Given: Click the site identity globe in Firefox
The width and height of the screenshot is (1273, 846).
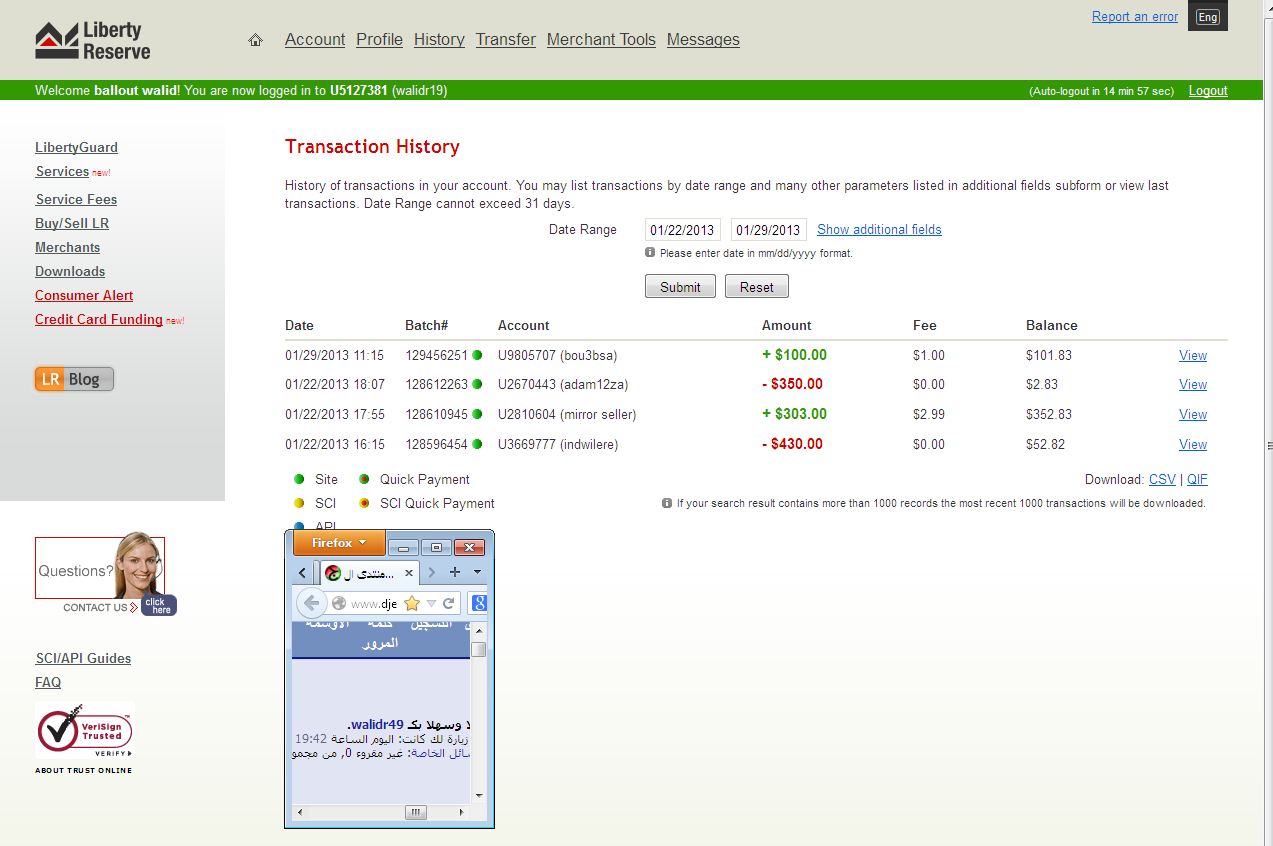Looking at the screenshot, I should pyautogui.click(x=339, y=603).
